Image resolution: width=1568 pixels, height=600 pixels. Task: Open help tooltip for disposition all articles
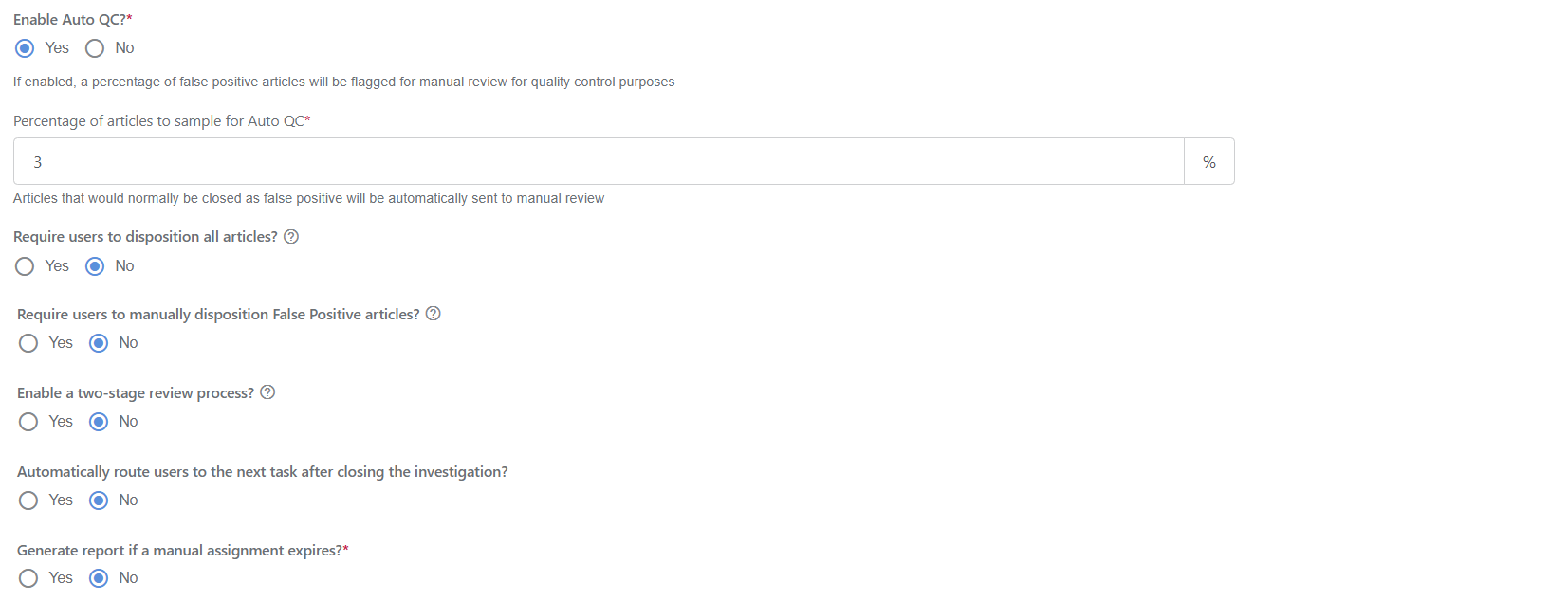click(x=291, y=237)
